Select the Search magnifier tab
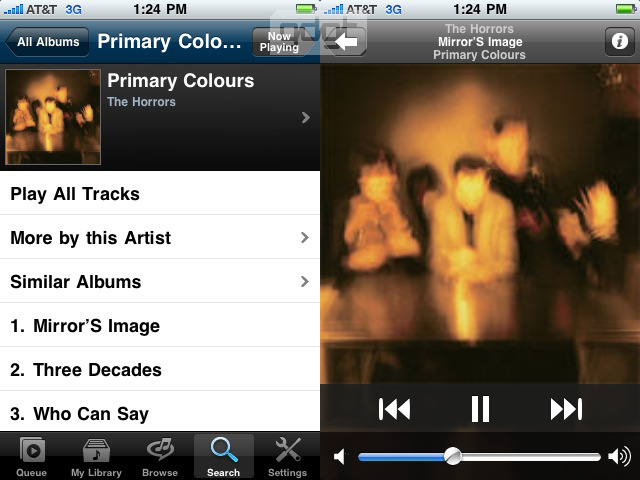The height and width of the screenshot is (480, 640). [x=224, y=457]
